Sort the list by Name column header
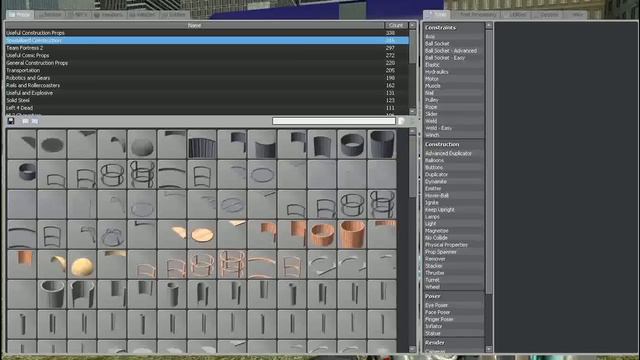 [x=194, y=25]
